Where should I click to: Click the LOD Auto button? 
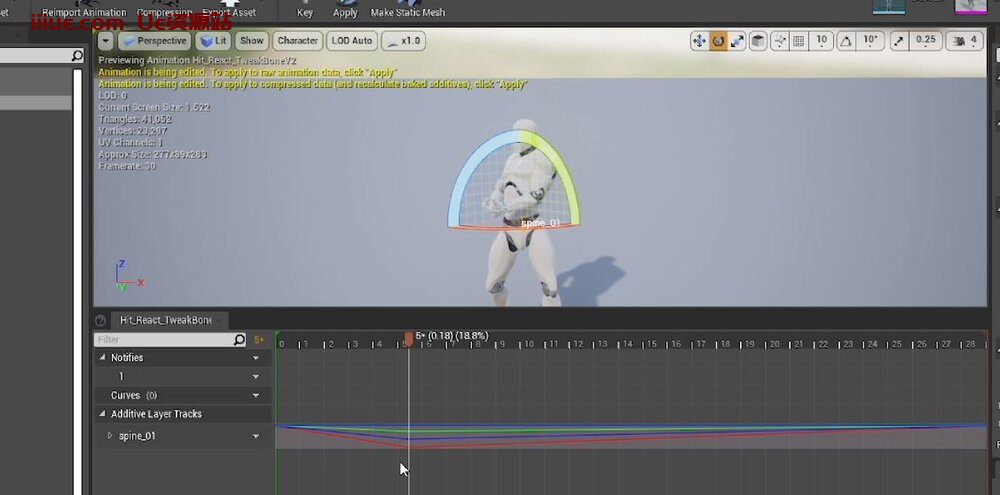pos(352,41)
